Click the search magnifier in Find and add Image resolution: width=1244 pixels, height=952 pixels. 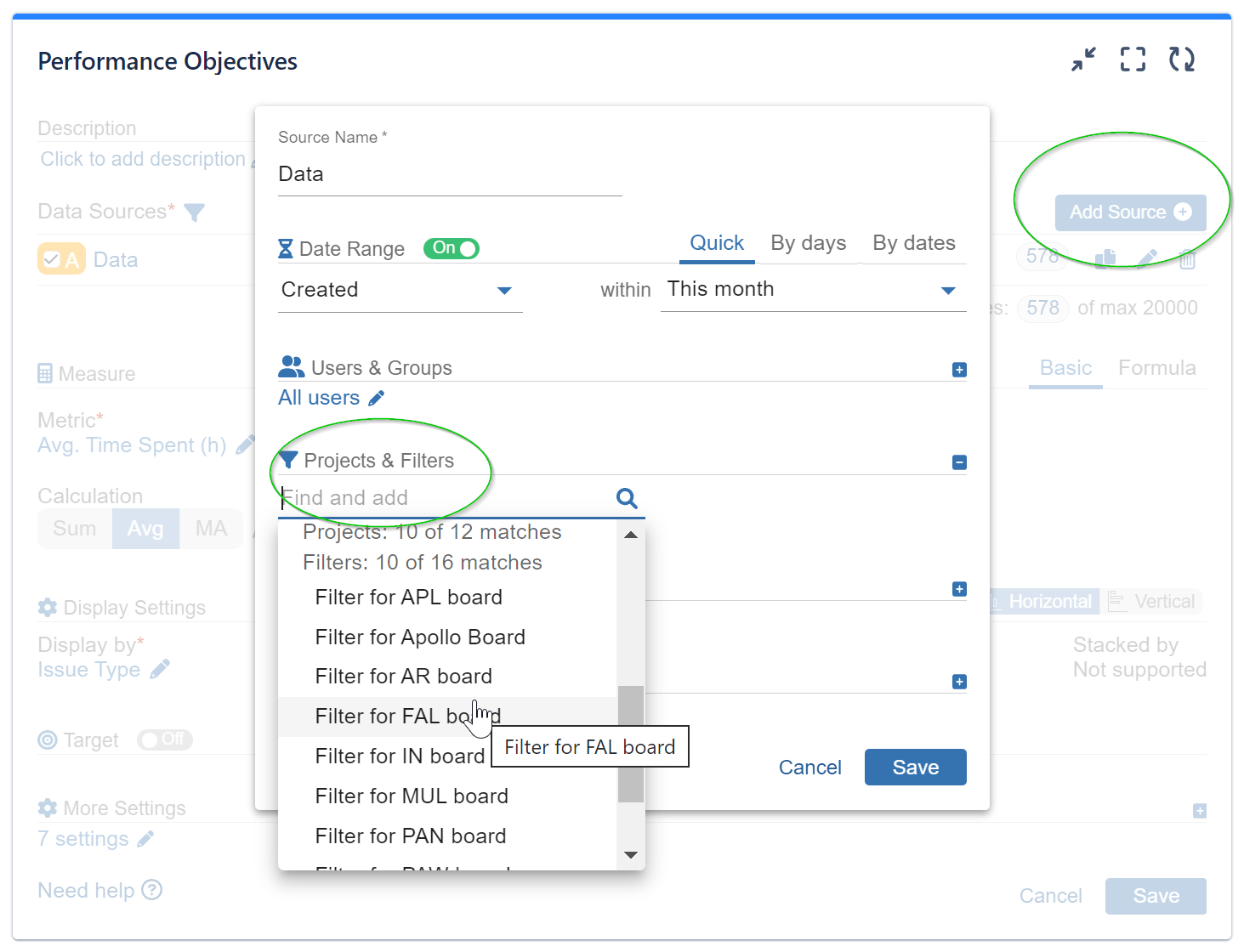627,498
